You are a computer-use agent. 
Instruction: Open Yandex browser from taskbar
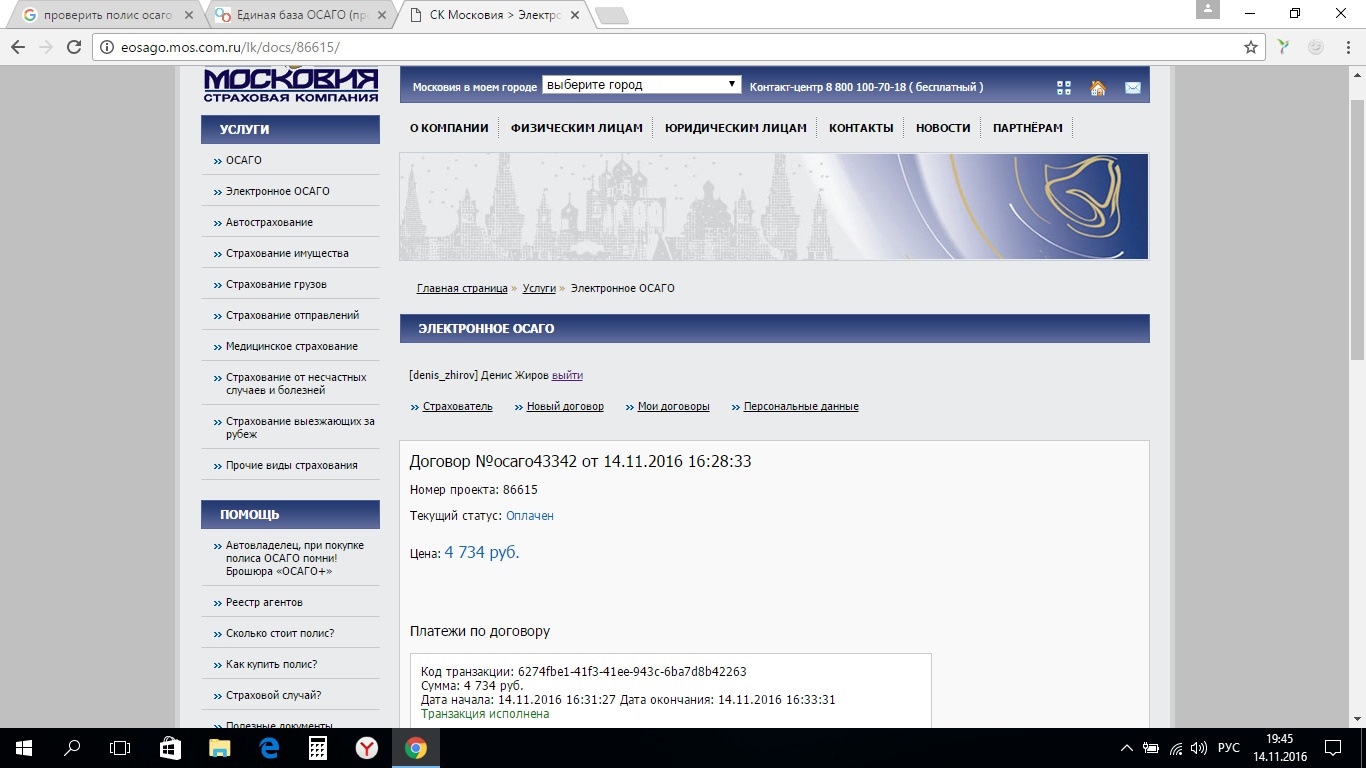point(367,748)
